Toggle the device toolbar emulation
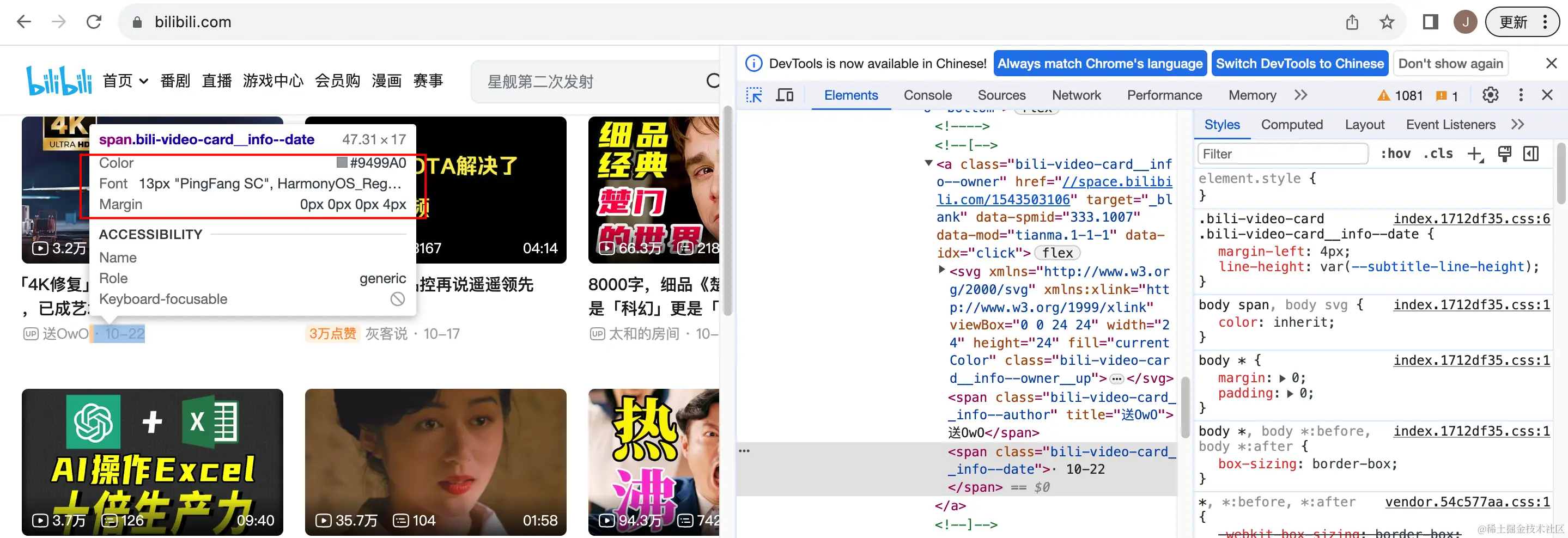Viewport: 1568px width, 538px height. tap(785, 95)
